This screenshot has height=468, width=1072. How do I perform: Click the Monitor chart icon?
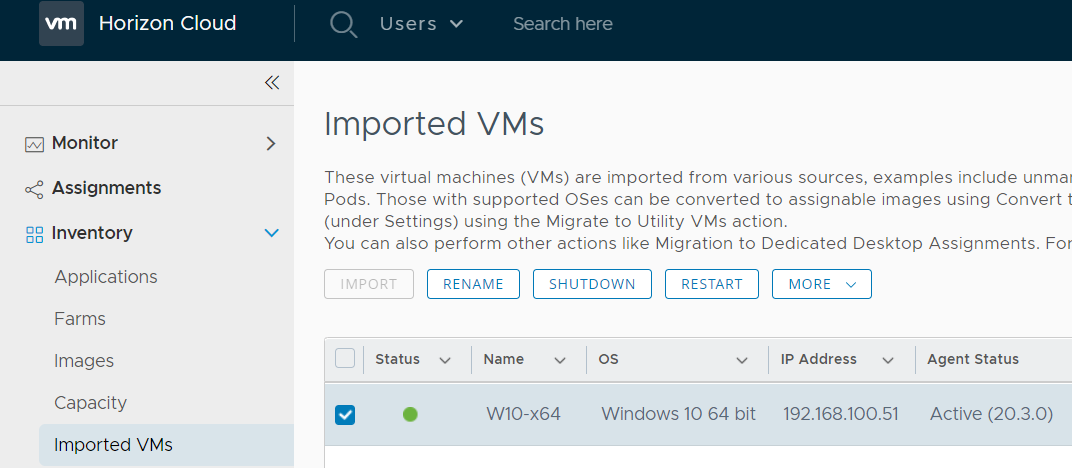[34, 144]
